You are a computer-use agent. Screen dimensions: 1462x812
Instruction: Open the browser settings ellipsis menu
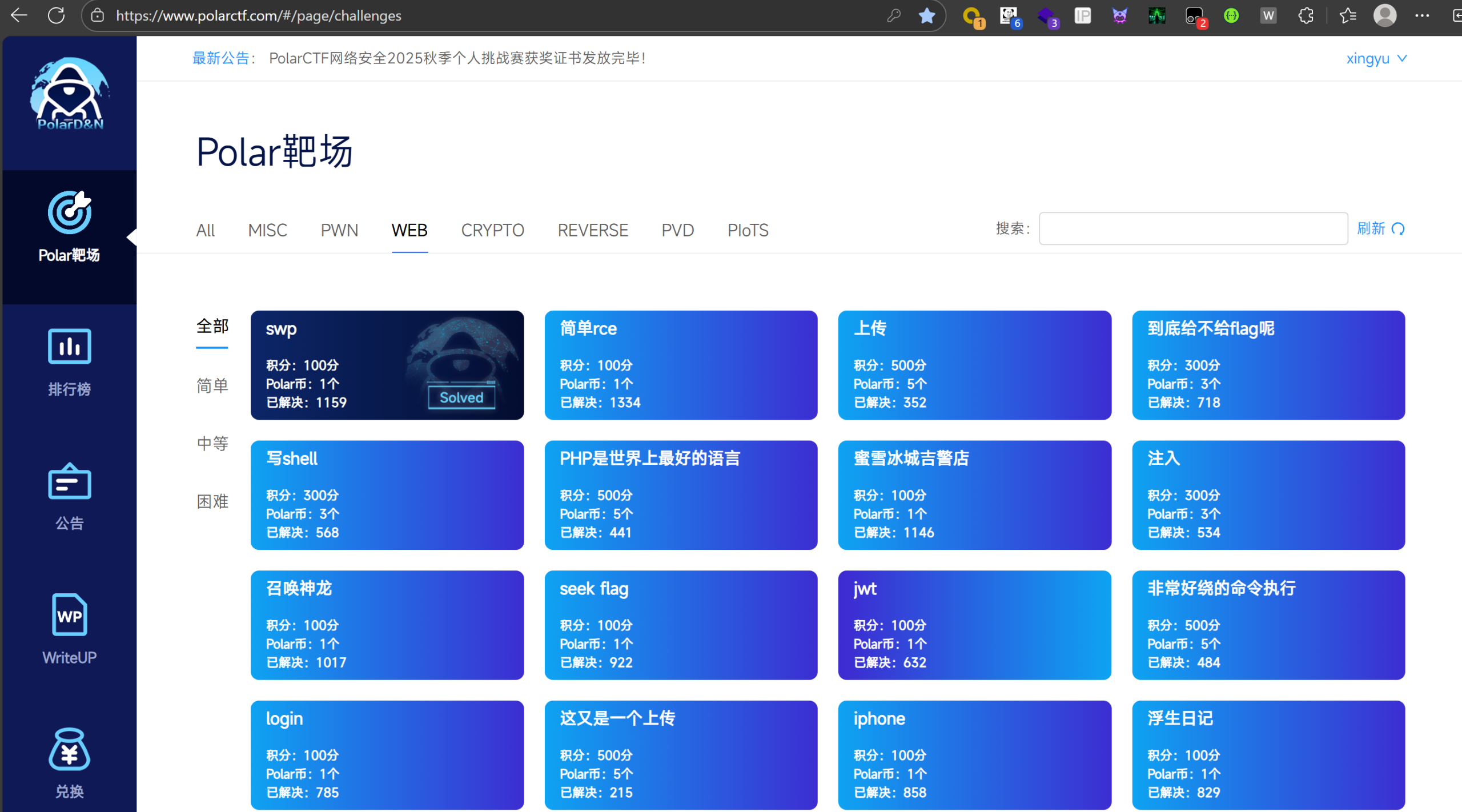tap(1421, 15)
